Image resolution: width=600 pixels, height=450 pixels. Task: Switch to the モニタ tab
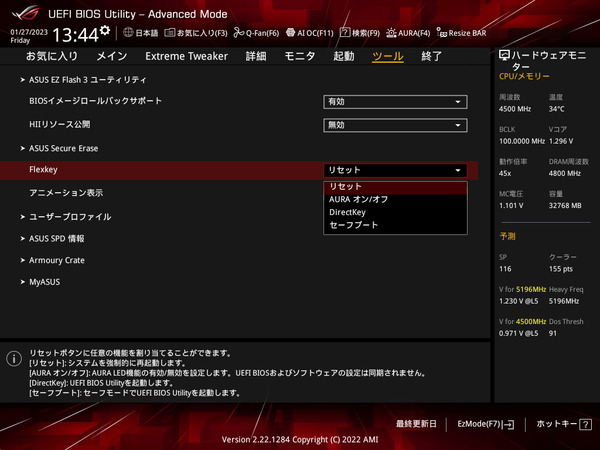pyautogui.click(x=300, y=57)
